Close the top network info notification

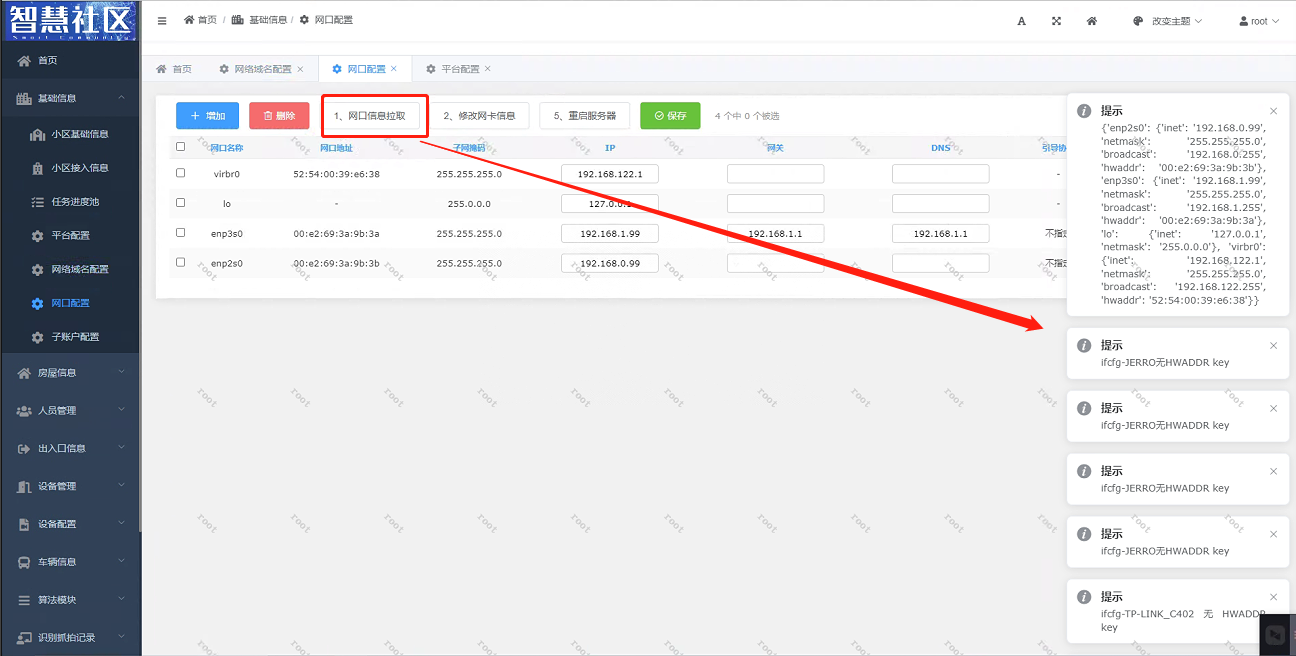tap(1273, 111)
